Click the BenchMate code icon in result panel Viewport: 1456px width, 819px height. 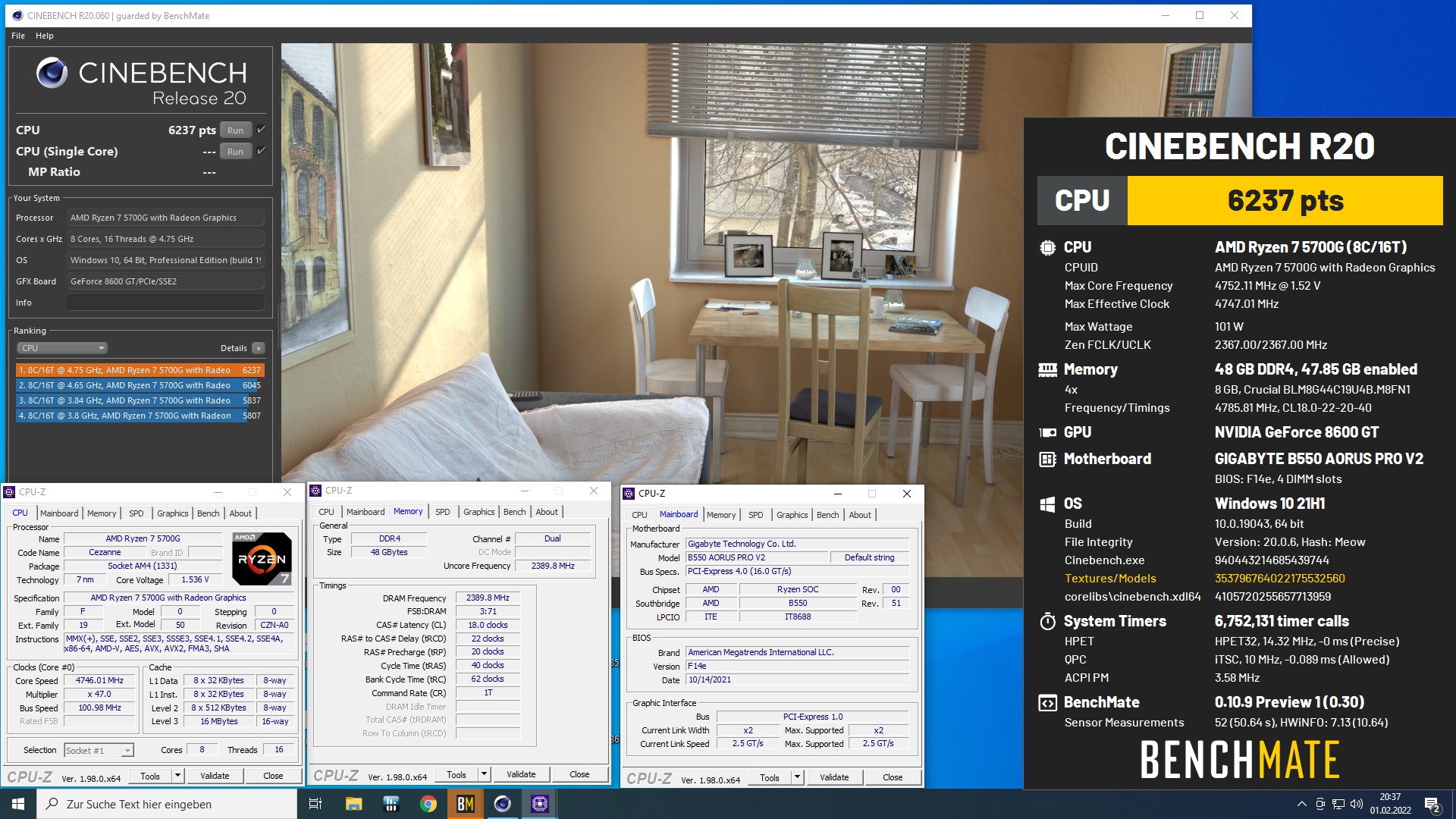point(1047,703)
